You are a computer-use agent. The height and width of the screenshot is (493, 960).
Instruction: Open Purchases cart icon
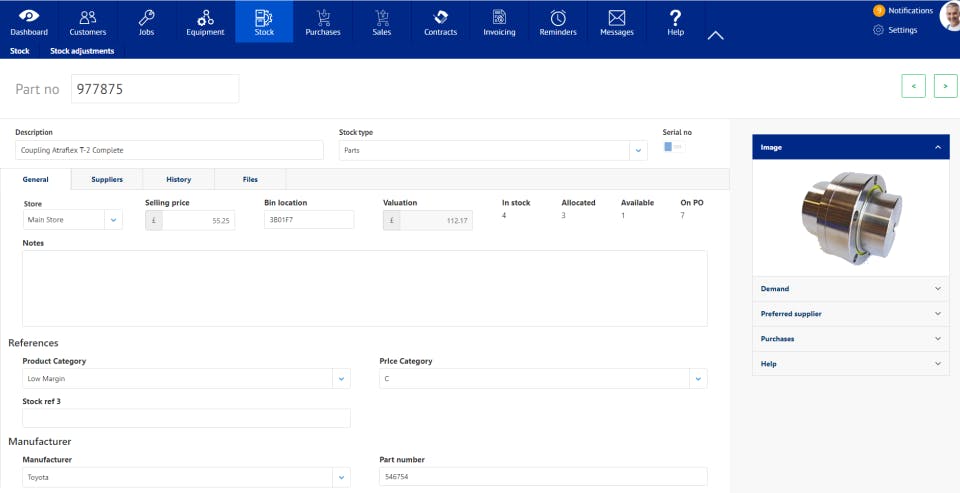pyautogui.click(x=323, y=17)
